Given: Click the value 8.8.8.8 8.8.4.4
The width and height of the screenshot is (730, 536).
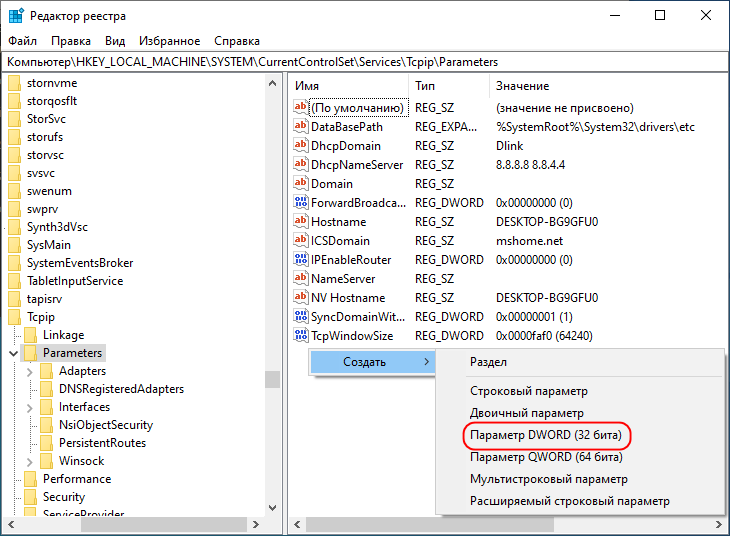Looking at the screenshot, I should click(x=530, y=164).
